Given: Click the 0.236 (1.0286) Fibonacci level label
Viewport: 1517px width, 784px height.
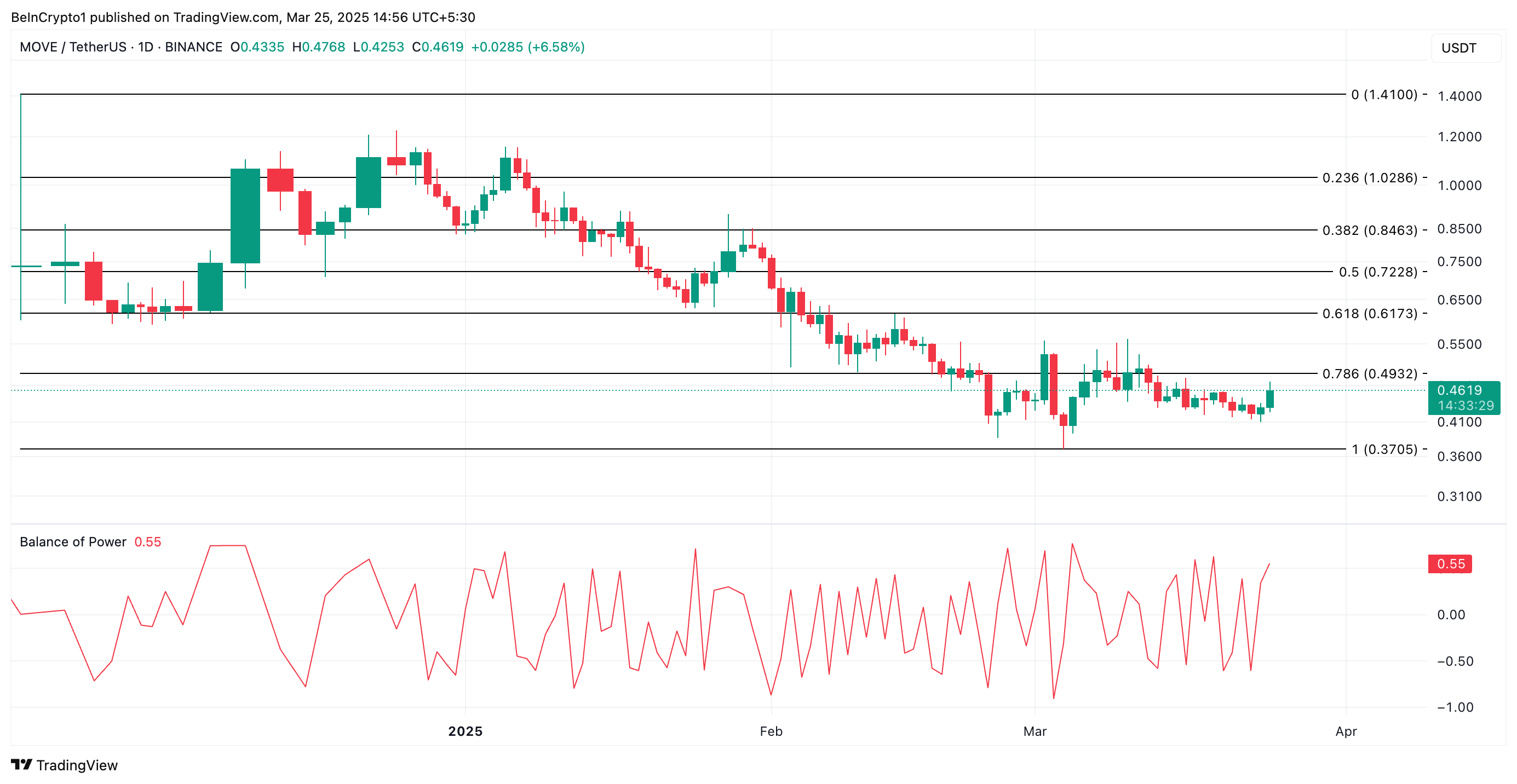Looking at the screenshot, I should tap(1369, 178).
